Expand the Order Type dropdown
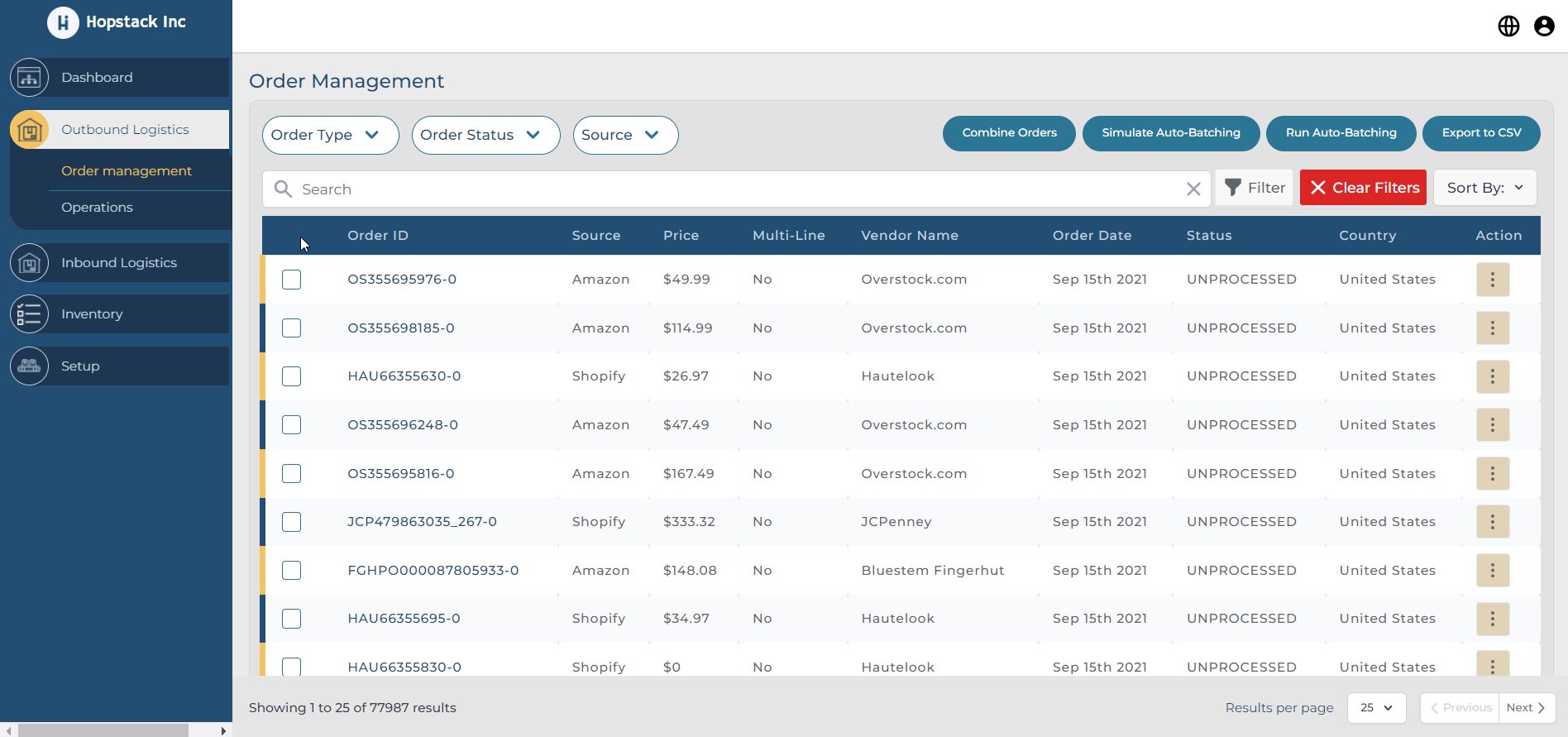 tap(330, 135)
